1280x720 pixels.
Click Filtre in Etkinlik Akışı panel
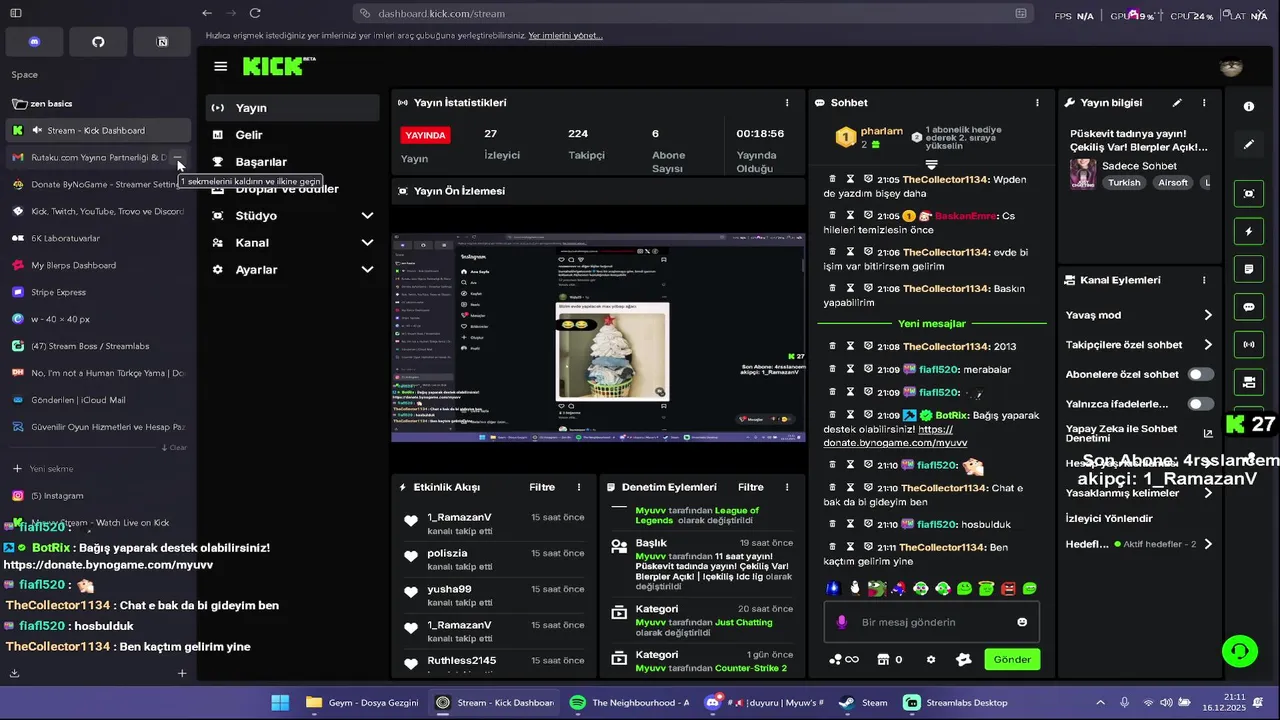coord(542,487)
